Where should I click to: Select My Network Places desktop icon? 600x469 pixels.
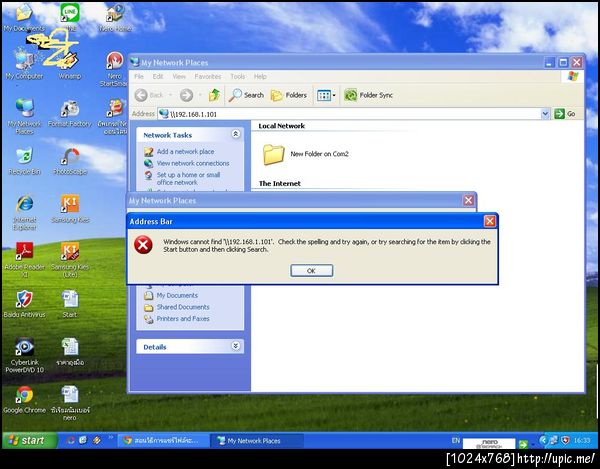click(24, 116)
